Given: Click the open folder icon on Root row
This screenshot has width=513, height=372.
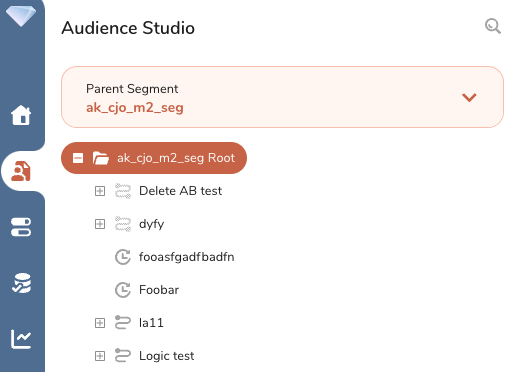Looking at the screenshot, I should (x=101, y=158).
